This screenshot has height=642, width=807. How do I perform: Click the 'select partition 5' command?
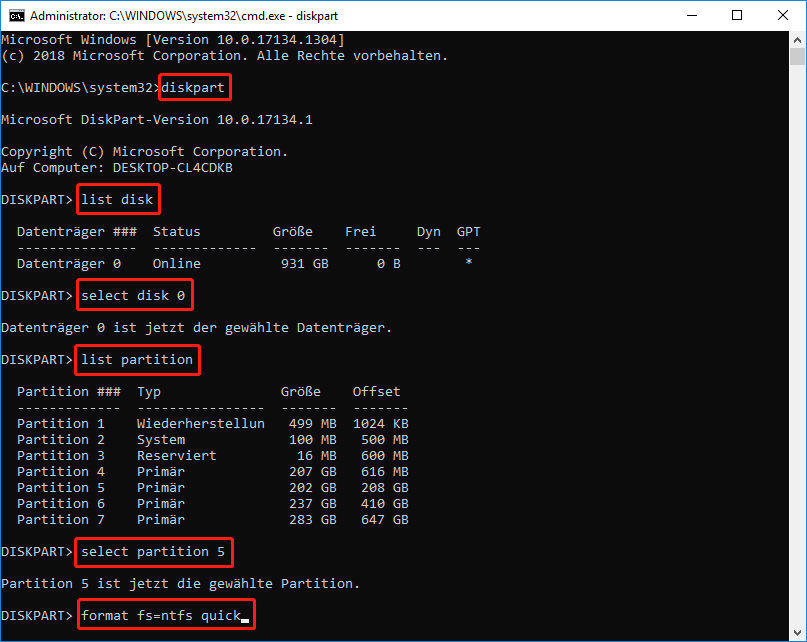(156, 551)
